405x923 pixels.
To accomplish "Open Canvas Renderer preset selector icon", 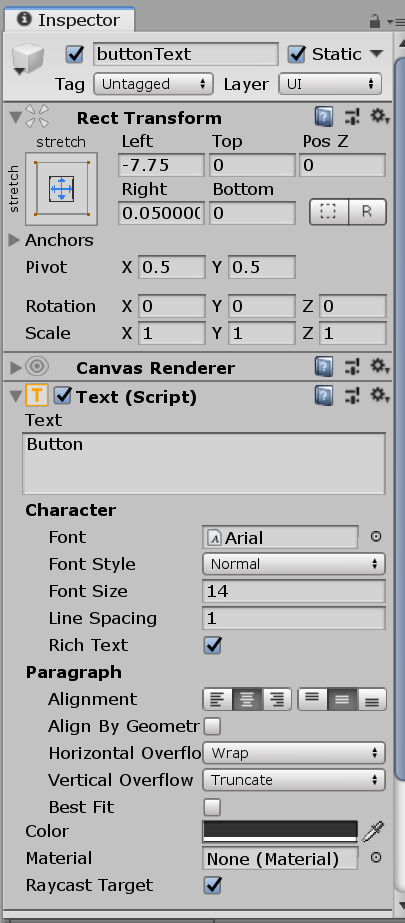I will (x=351, y=367).
